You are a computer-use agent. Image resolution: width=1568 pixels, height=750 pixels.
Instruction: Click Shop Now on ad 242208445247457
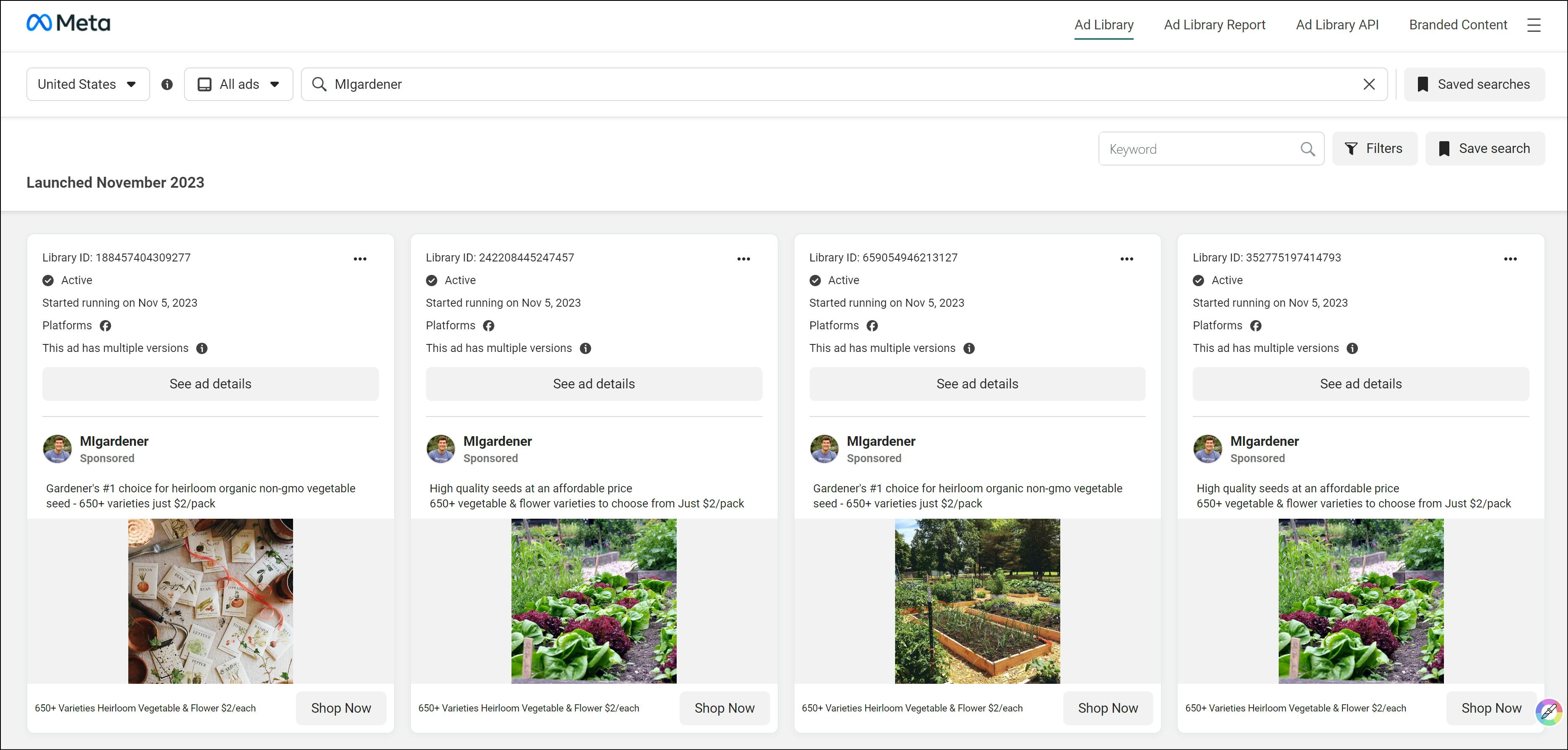(x=724, y=708)
